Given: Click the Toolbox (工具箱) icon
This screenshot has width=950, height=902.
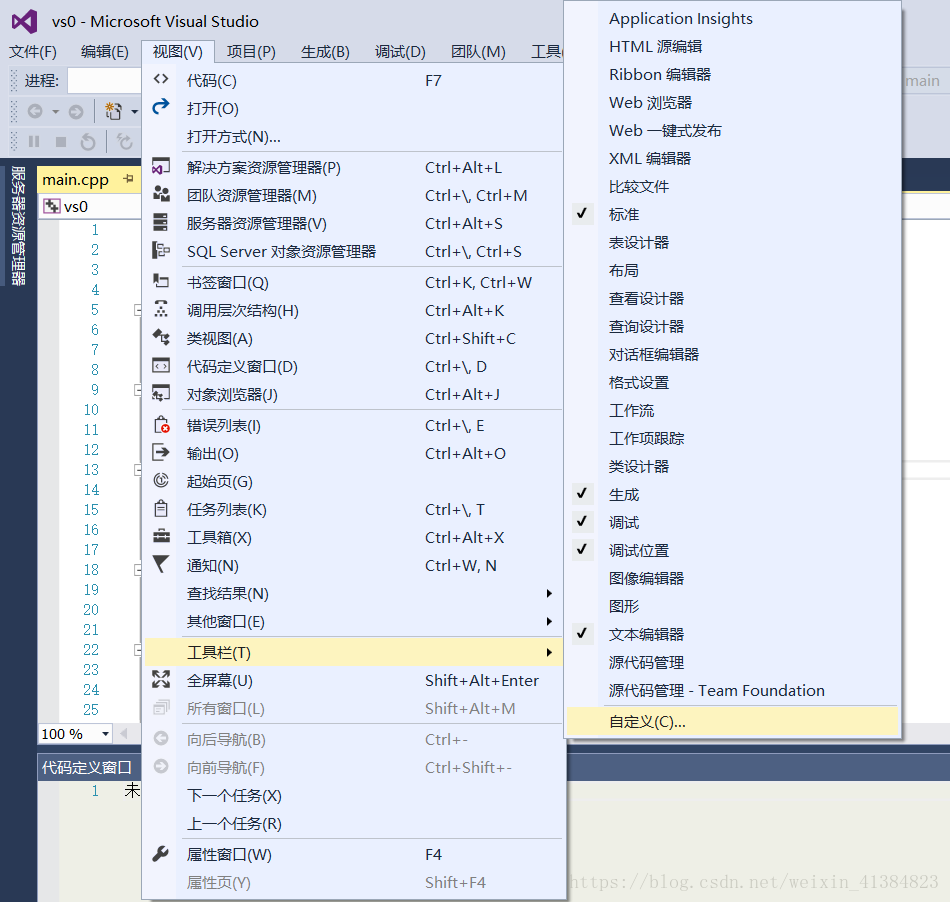Looking at the screenshot, I should (x=161, y=536).
